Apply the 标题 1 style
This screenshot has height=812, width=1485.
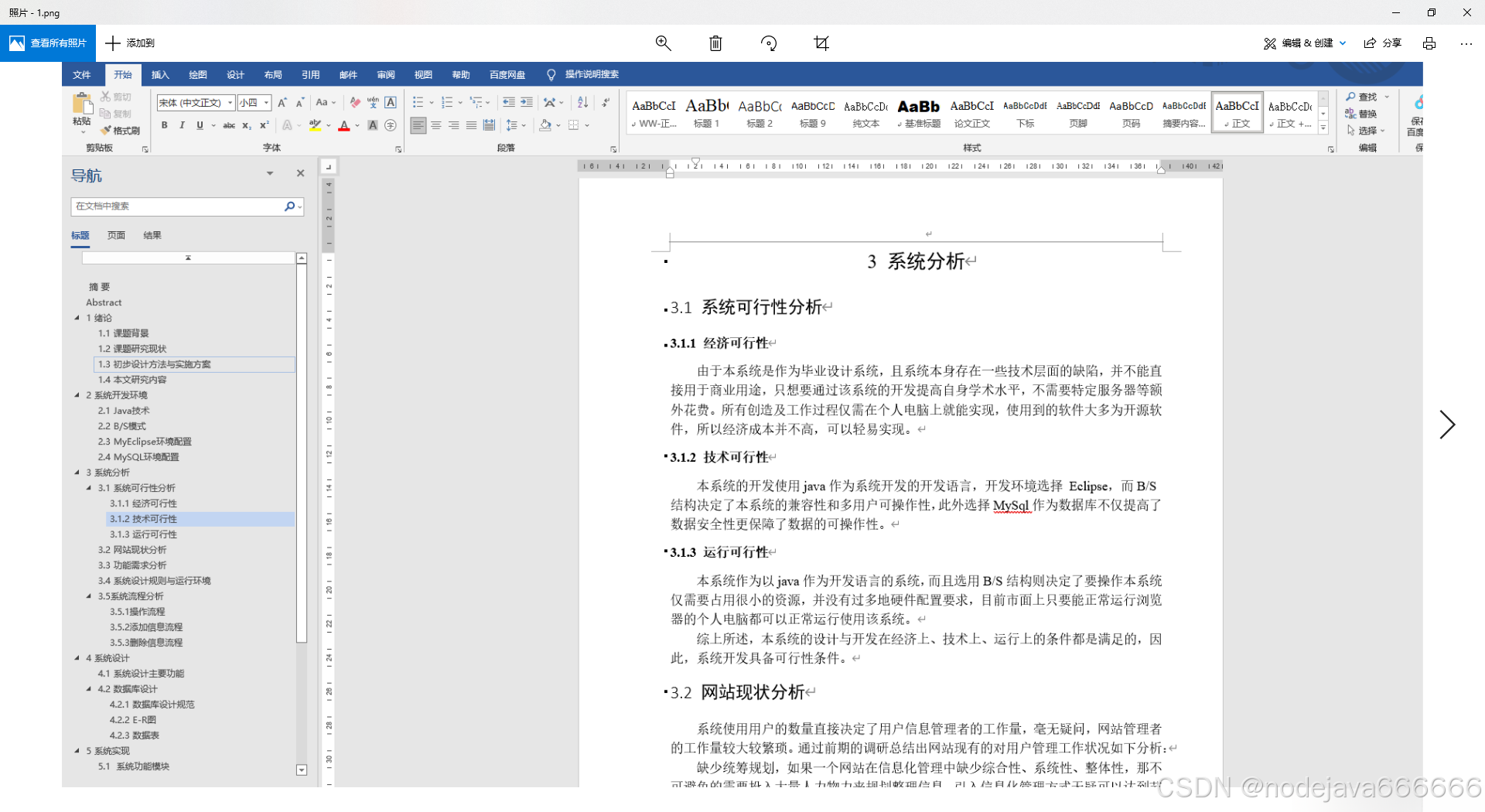(706, 113)
